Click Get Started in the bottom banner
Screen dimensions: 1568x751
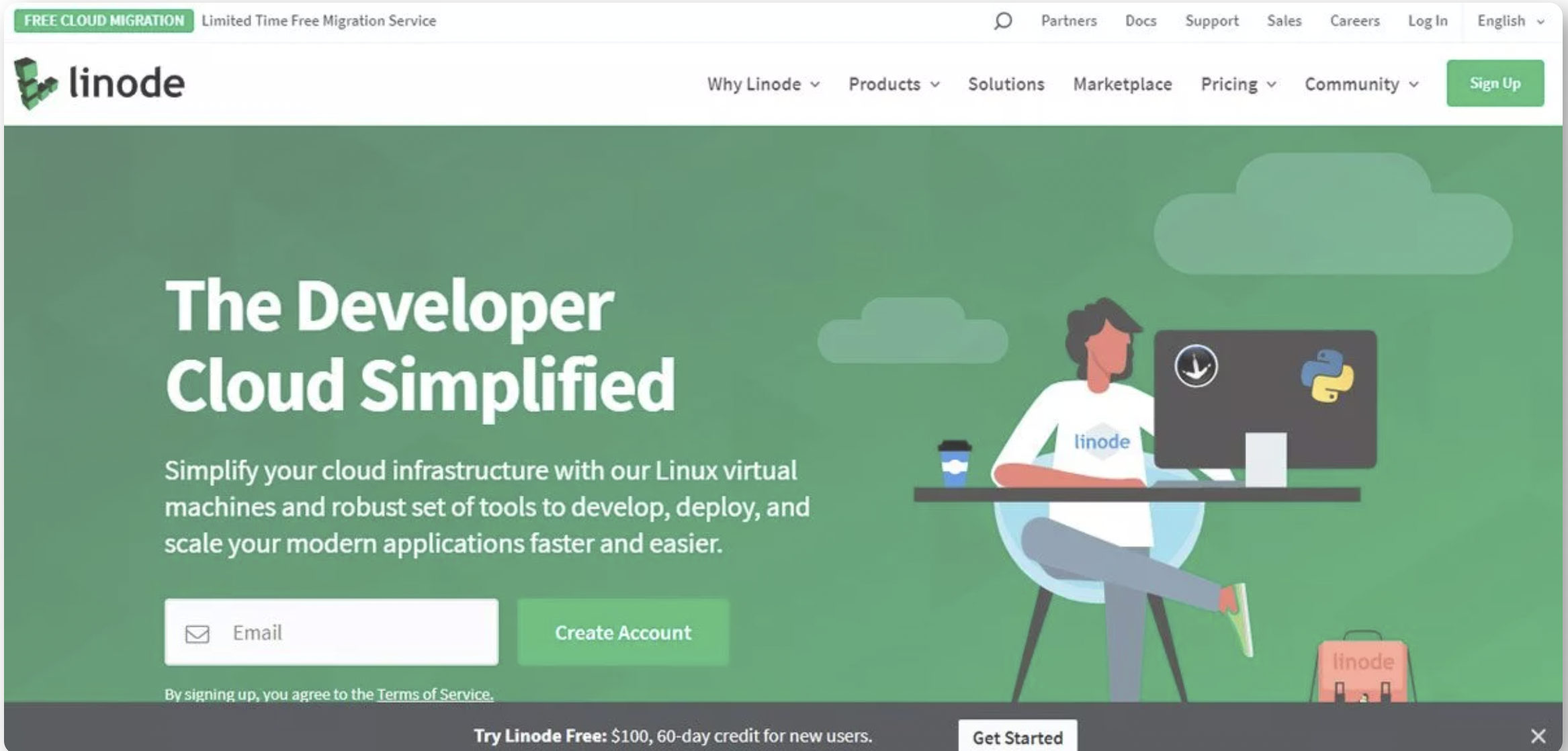tap(1017, 737)
